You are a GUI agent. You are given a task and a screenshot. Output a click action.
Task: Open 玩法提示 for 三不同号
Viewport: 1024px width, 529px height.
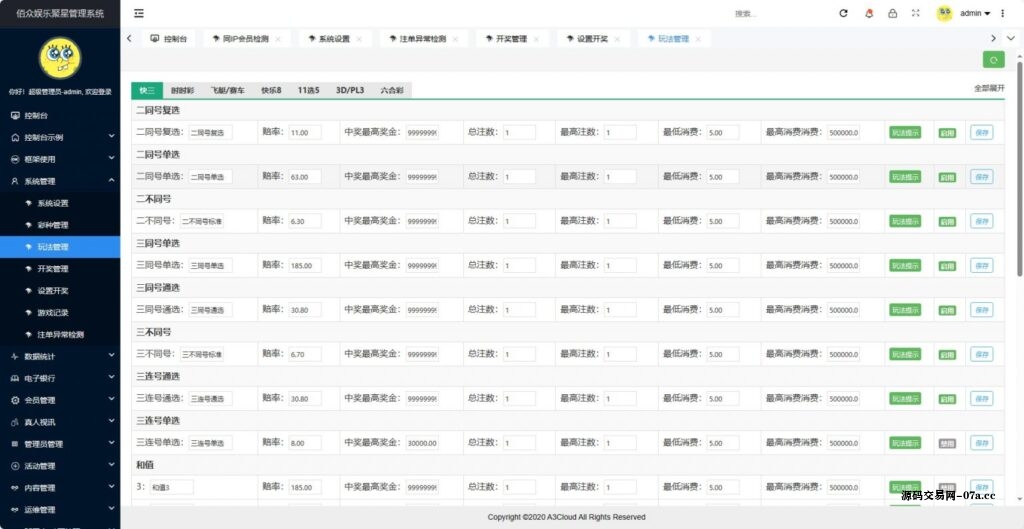pyautogui.click(x=905, y=355)
